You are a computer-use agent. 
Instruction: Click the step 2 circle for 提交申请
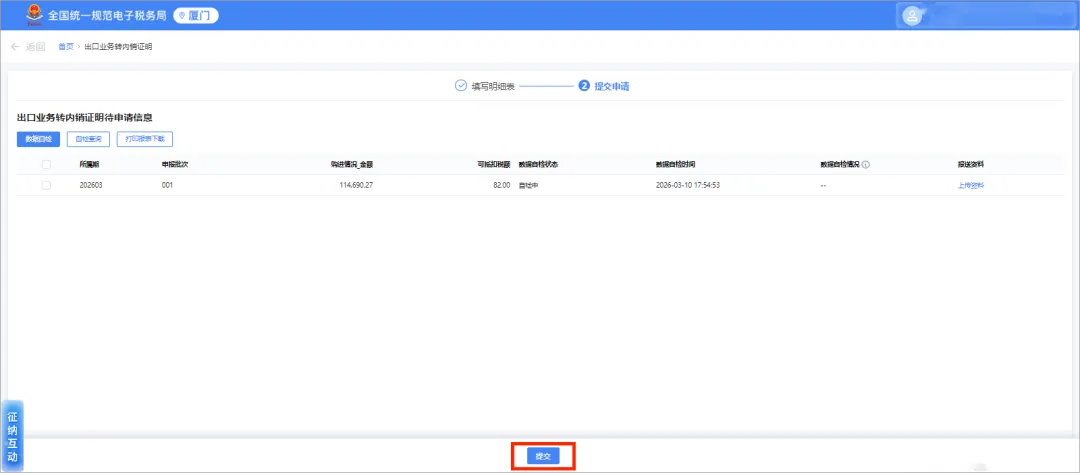(584, 86)
